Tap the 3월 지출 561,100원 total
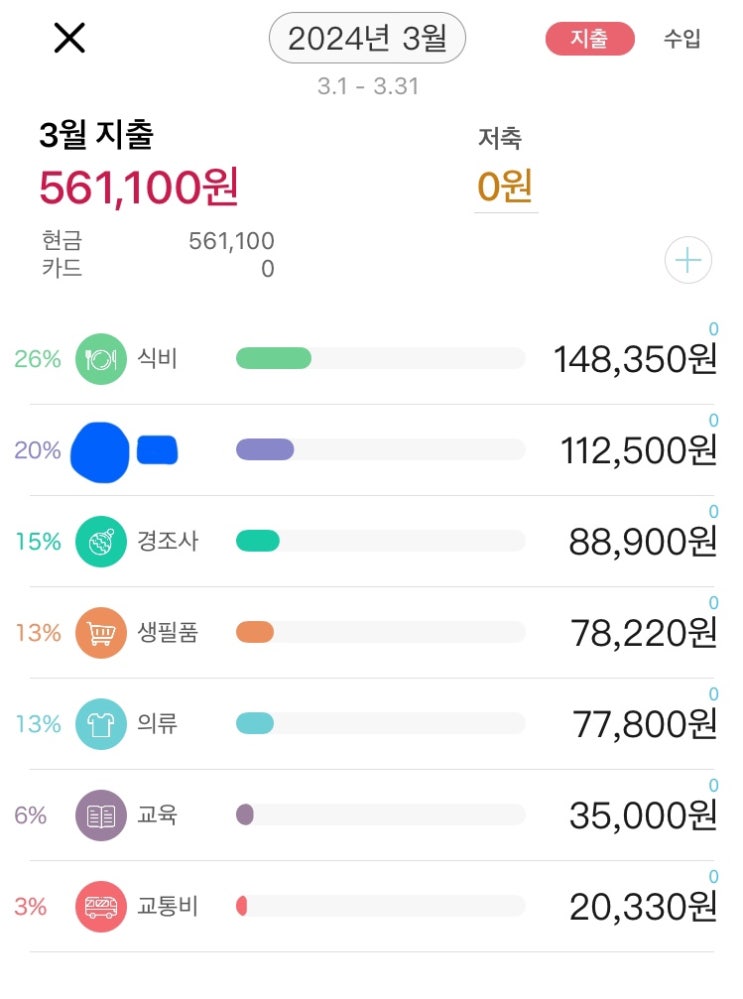The image size is (743, 999). 139,187
